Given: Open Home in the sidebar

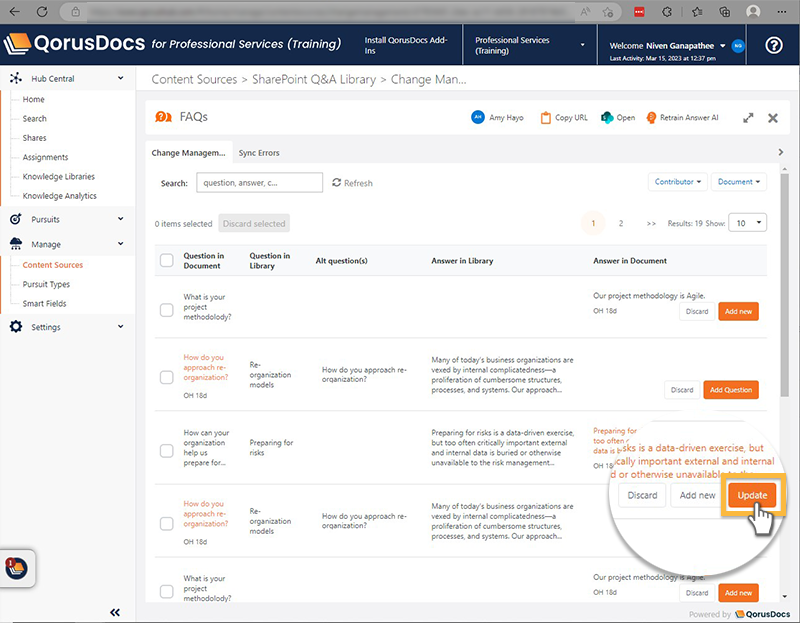Looking at the screenshot, I should click(34, 99).
